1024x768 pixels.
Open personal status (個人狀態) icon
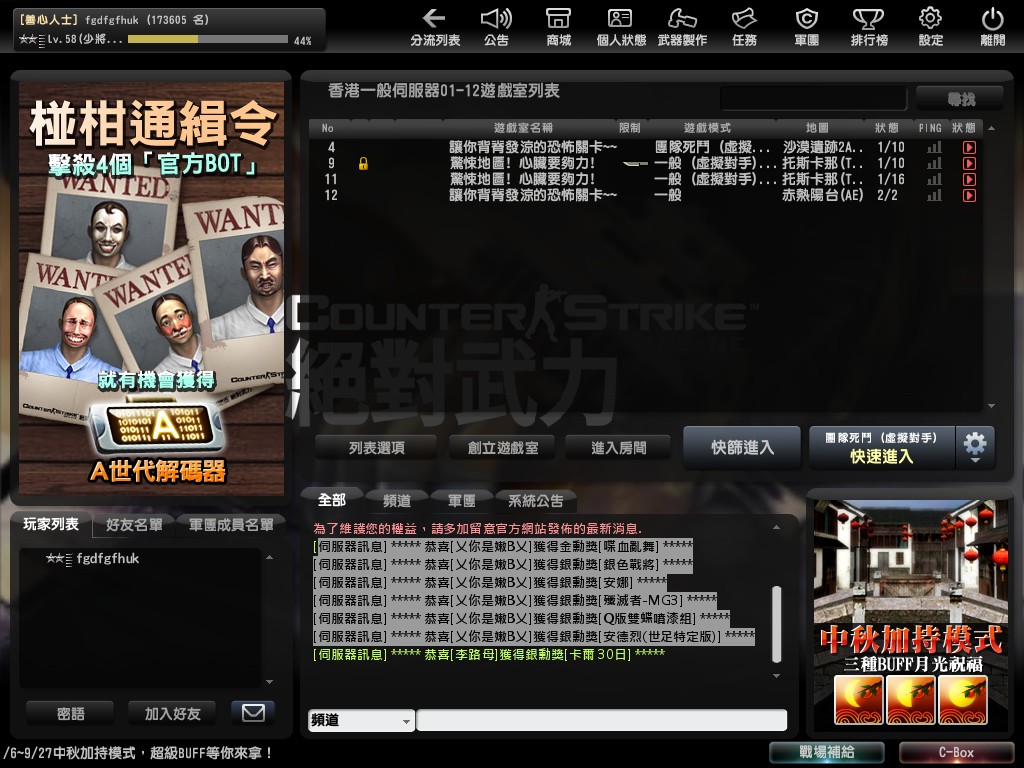point(620,27)
